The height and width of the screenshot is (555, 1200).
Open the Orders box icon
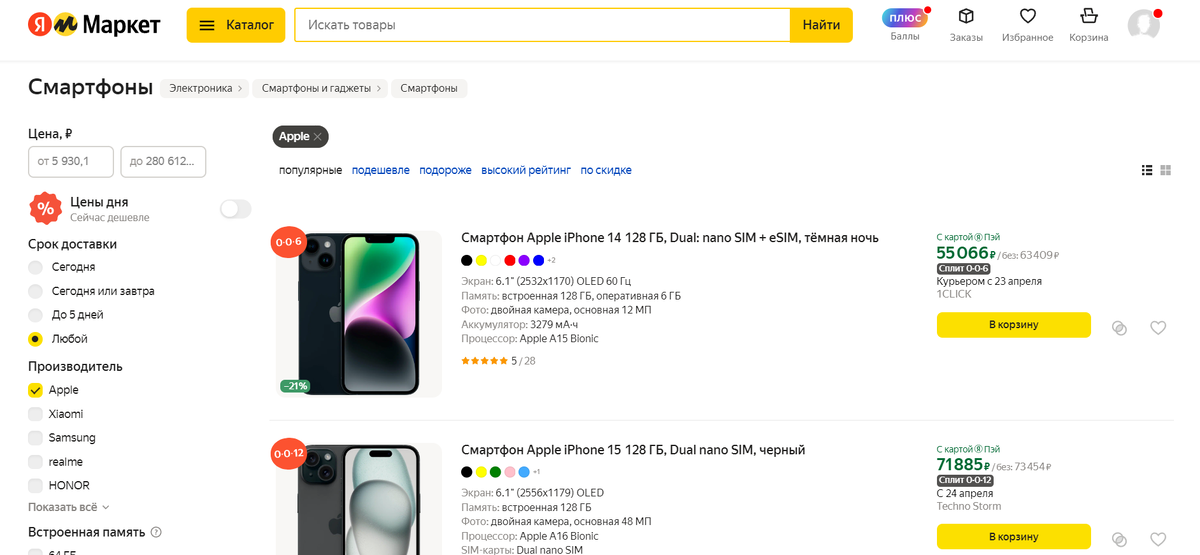coord(966,17)
